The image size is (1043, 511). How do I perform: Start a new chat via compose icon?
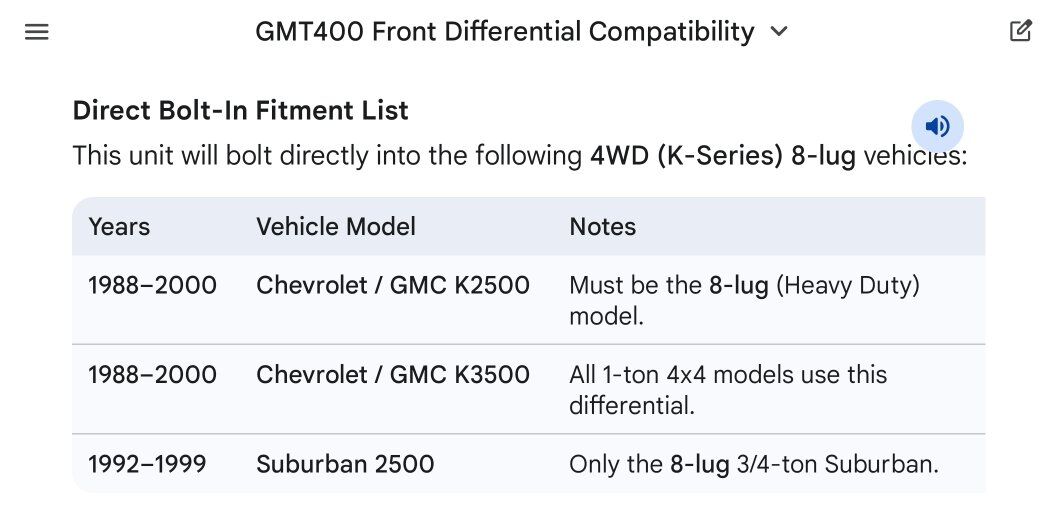pos(1020,31)
